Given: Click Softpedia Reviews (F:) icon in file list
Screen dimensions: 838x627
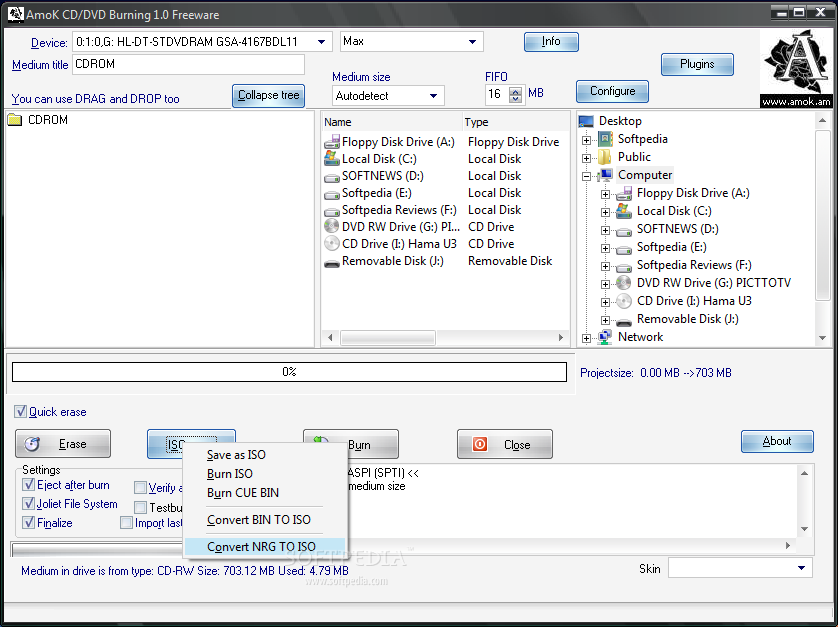Looking at the screenshot, I should (332, 211).
